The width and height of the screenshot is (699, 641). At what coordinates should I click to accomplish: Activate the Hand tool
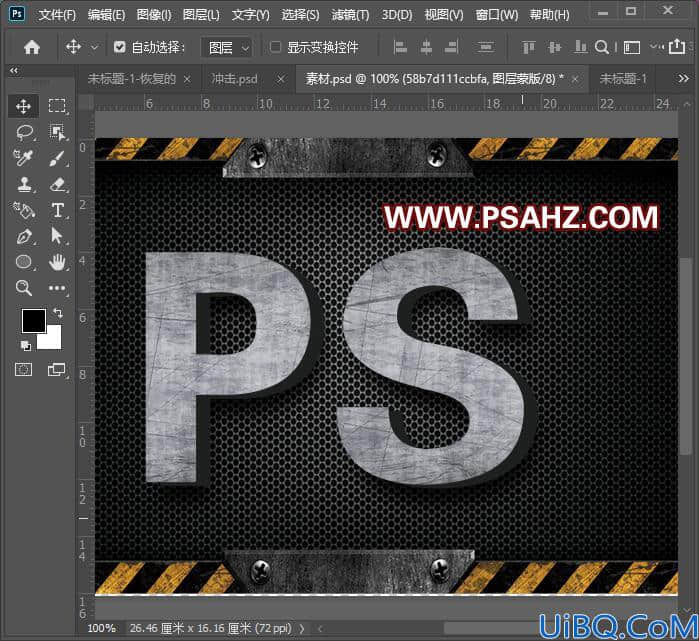point(57,262)
